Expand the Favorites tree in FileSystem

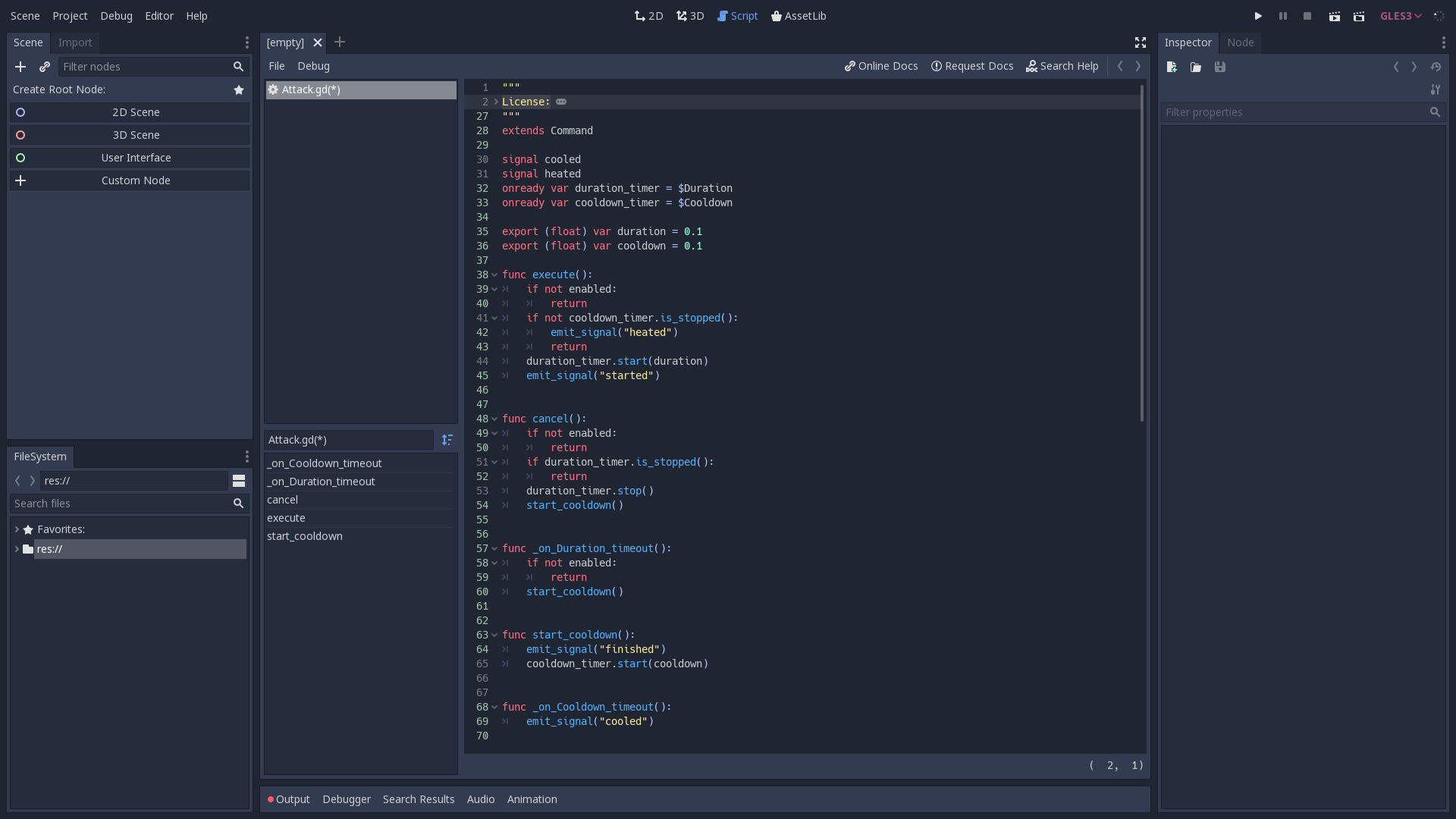pyautogui.click(x=17, y=529)
